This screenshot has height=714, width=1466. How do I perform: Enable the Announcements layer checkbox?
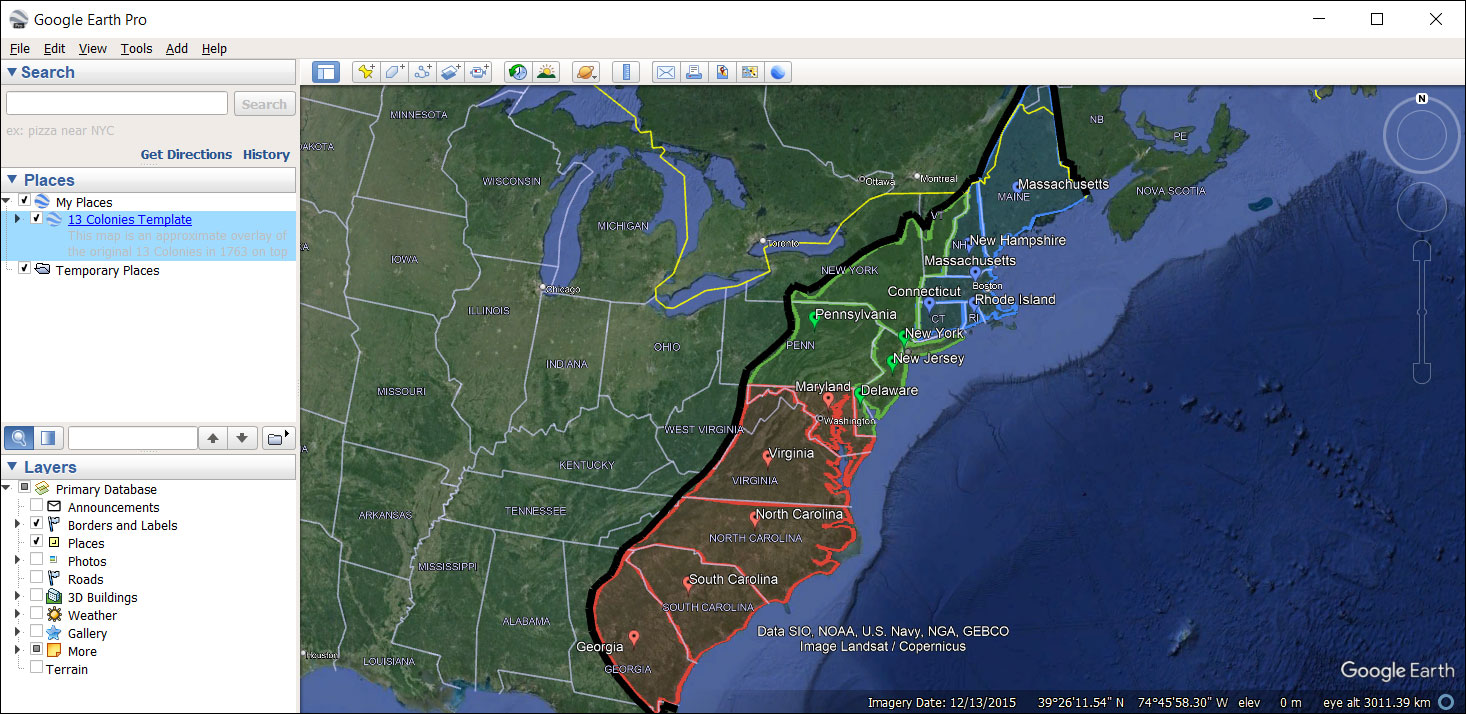coord(36,507)
